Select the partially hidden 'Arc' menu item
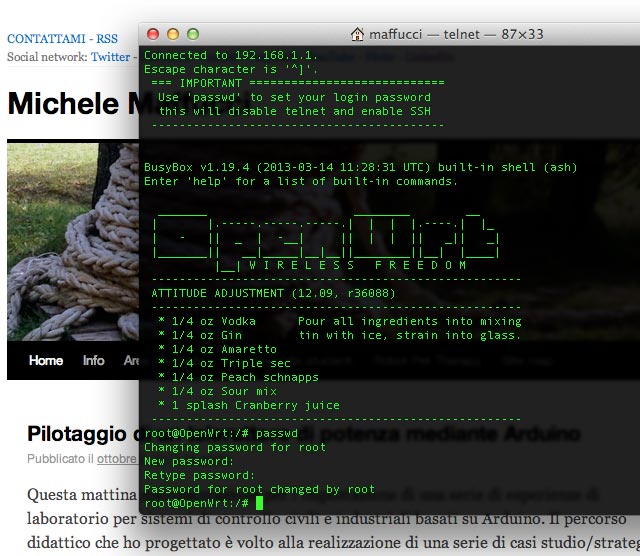 (130, 361)
